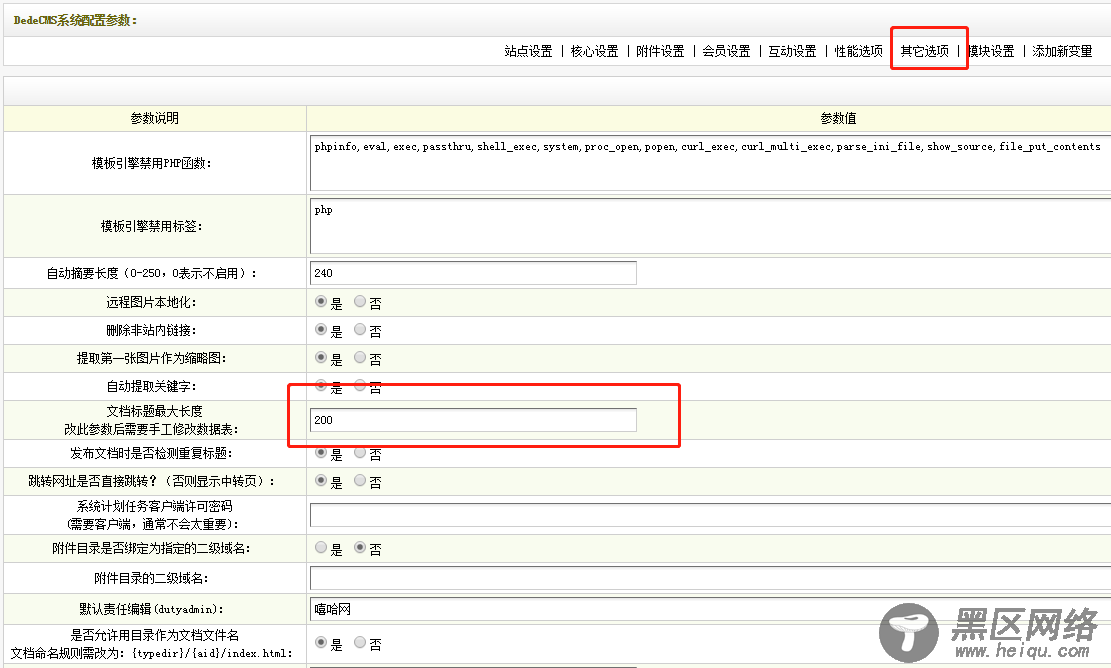The width and height of the screenshot is (1111, 668).
Task: Click the 附件目录的二级域名 label text
Action: (152, 578)
